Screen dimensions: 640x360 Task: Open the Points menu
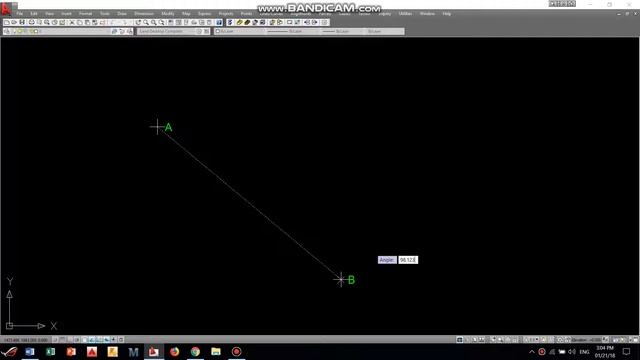click(x=247, y=14)
